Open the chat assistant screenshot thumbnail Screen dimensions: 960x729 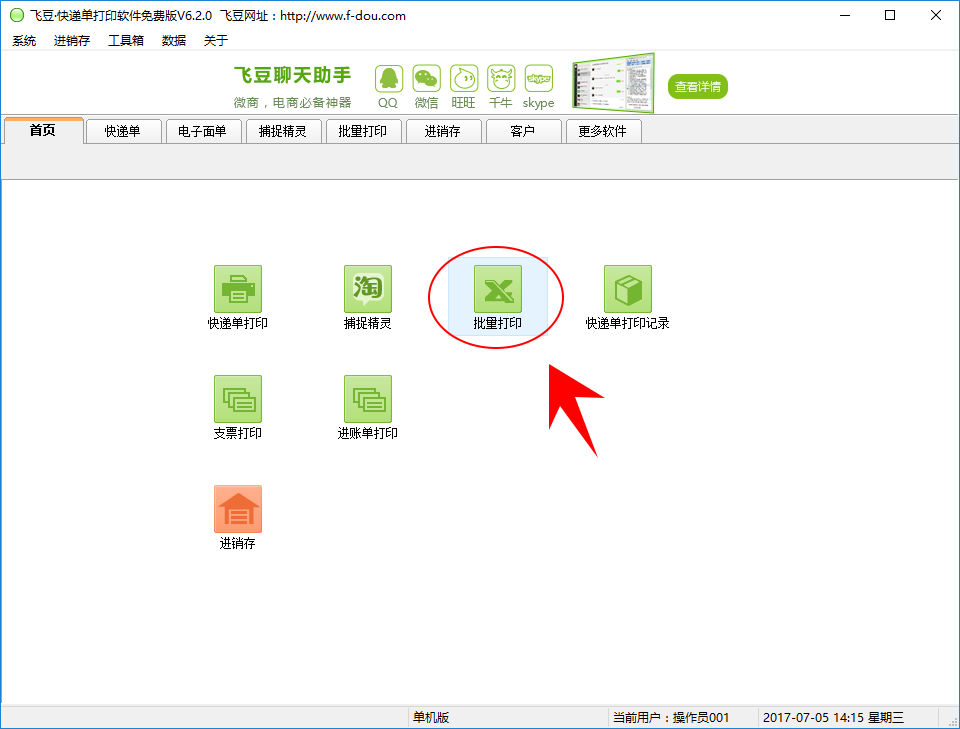pos(613,83)
